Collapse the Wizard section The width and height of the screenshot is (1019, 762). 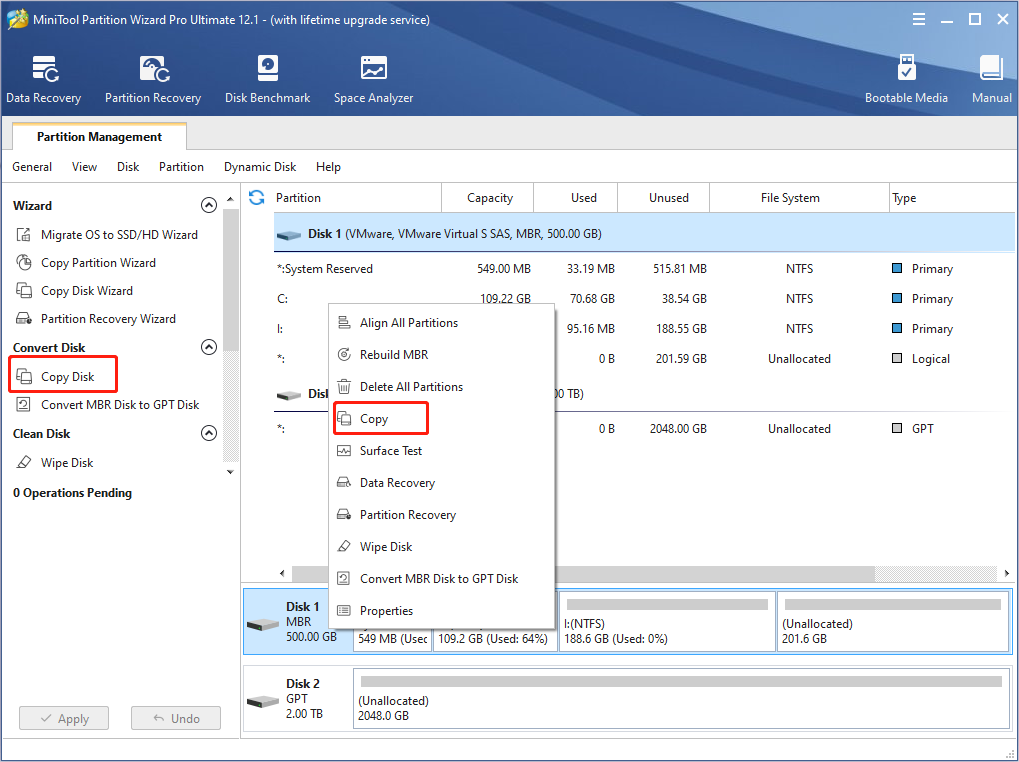tap(209, 205)
